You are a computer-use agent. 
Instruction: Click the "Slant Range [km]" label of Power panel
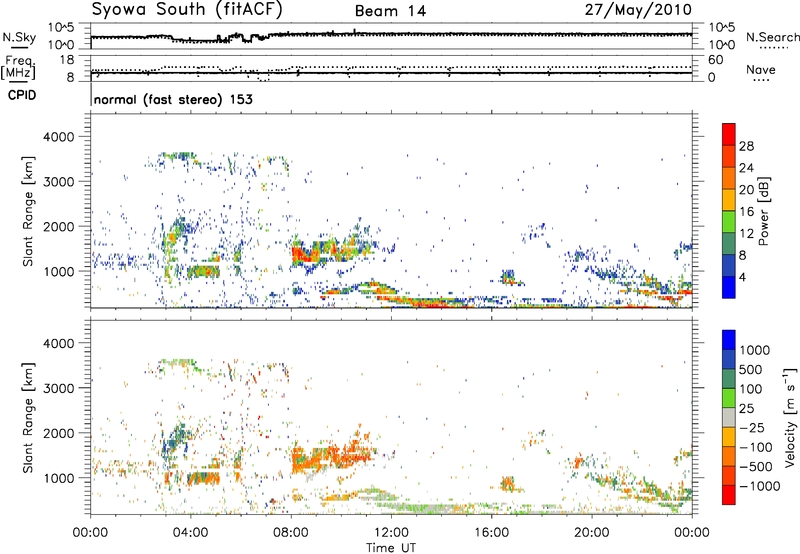(28, 211)
